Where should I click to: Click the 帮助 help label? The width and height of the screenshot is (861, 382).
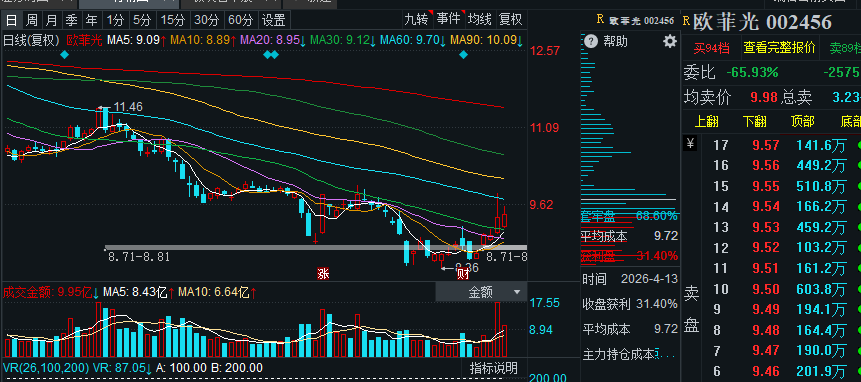click(x=615, y=41)
